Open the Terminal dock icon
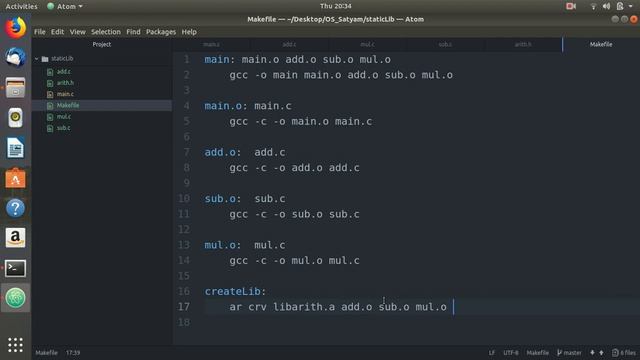640x360 pixels. [16, 268]
